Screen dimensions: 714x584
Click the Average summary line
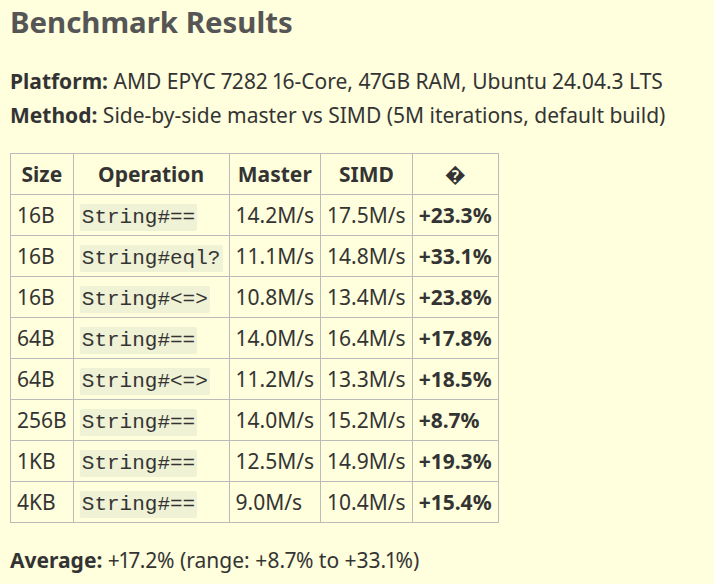215,560
